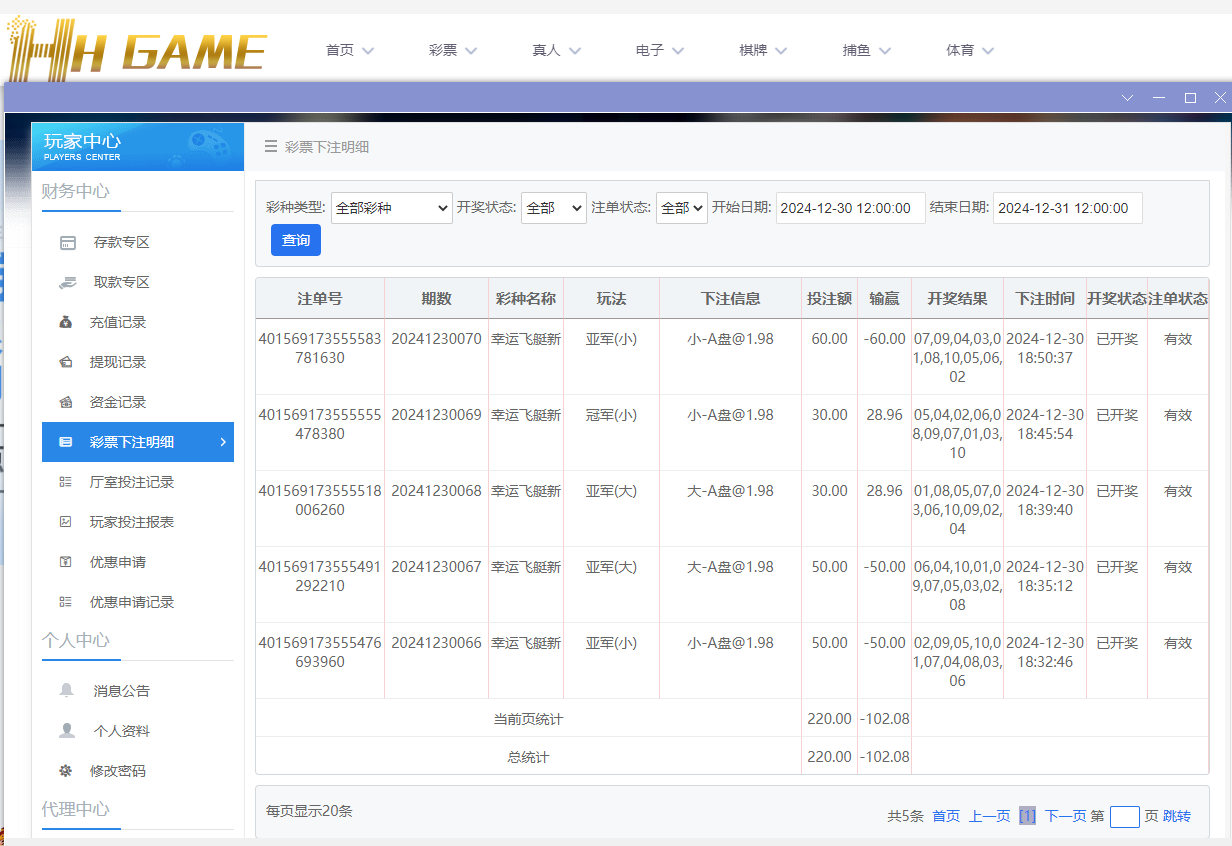Click the message announcement bell icon
1232x846 pixels.
point(67,690)
